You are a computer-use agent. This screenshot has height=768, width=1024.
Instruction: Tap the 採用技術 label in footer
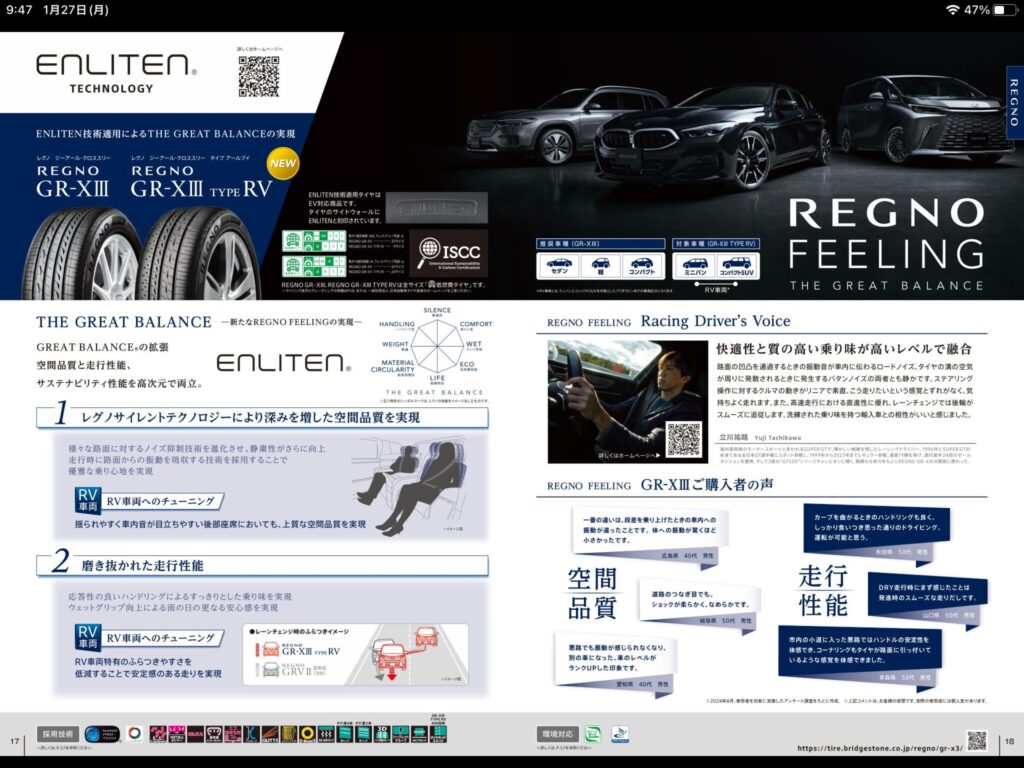click(58, 734)
